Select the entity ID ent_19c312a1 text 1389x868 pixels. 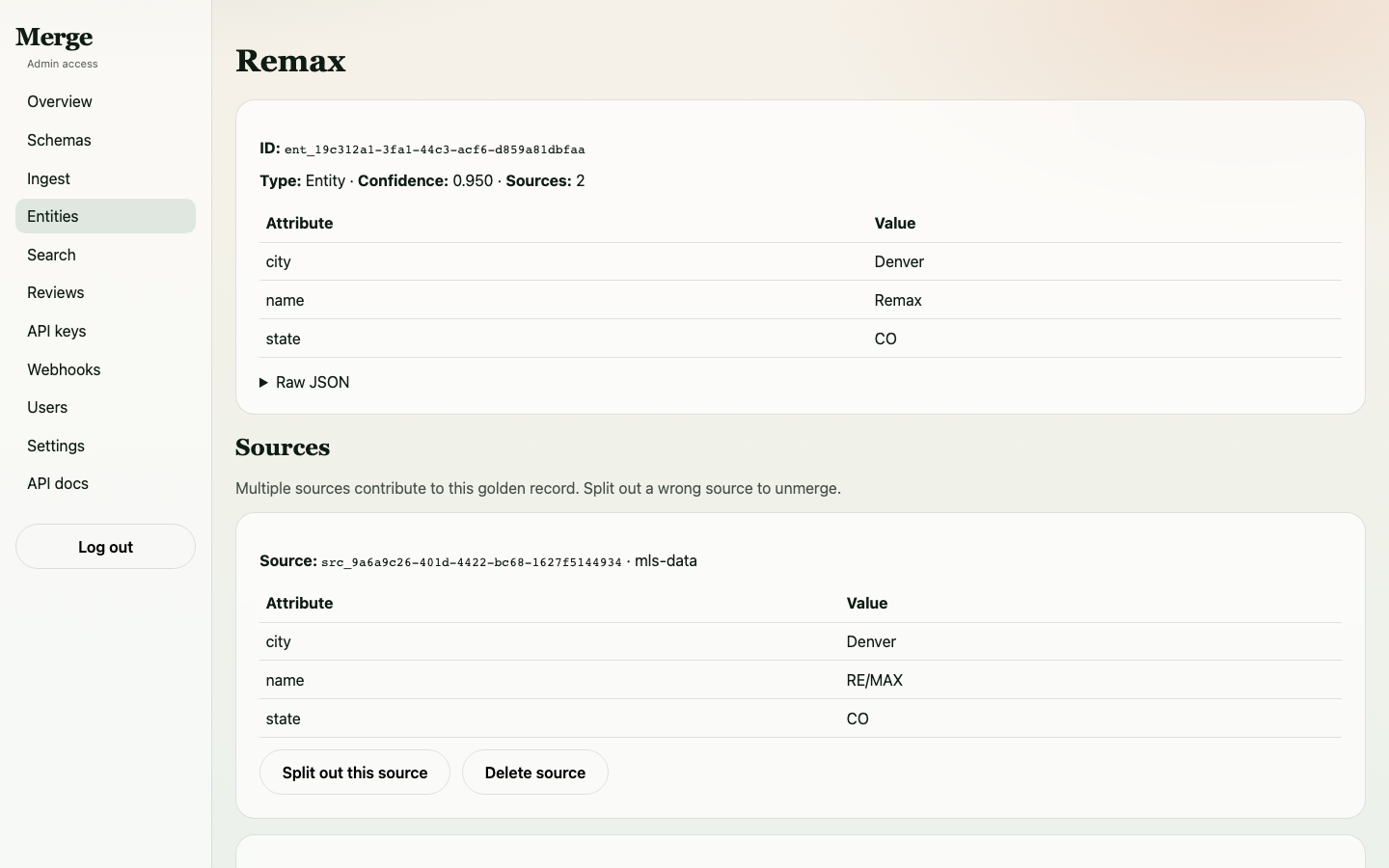pyautogui.click(x=434, y=149)
